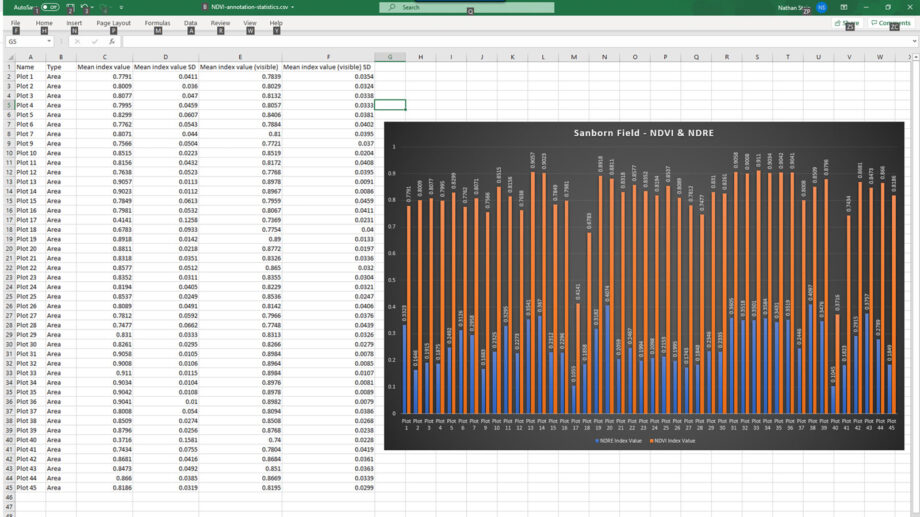920x517 pixels.
Task: Click cell with value 0.9057
Action: tap(104, 181)
